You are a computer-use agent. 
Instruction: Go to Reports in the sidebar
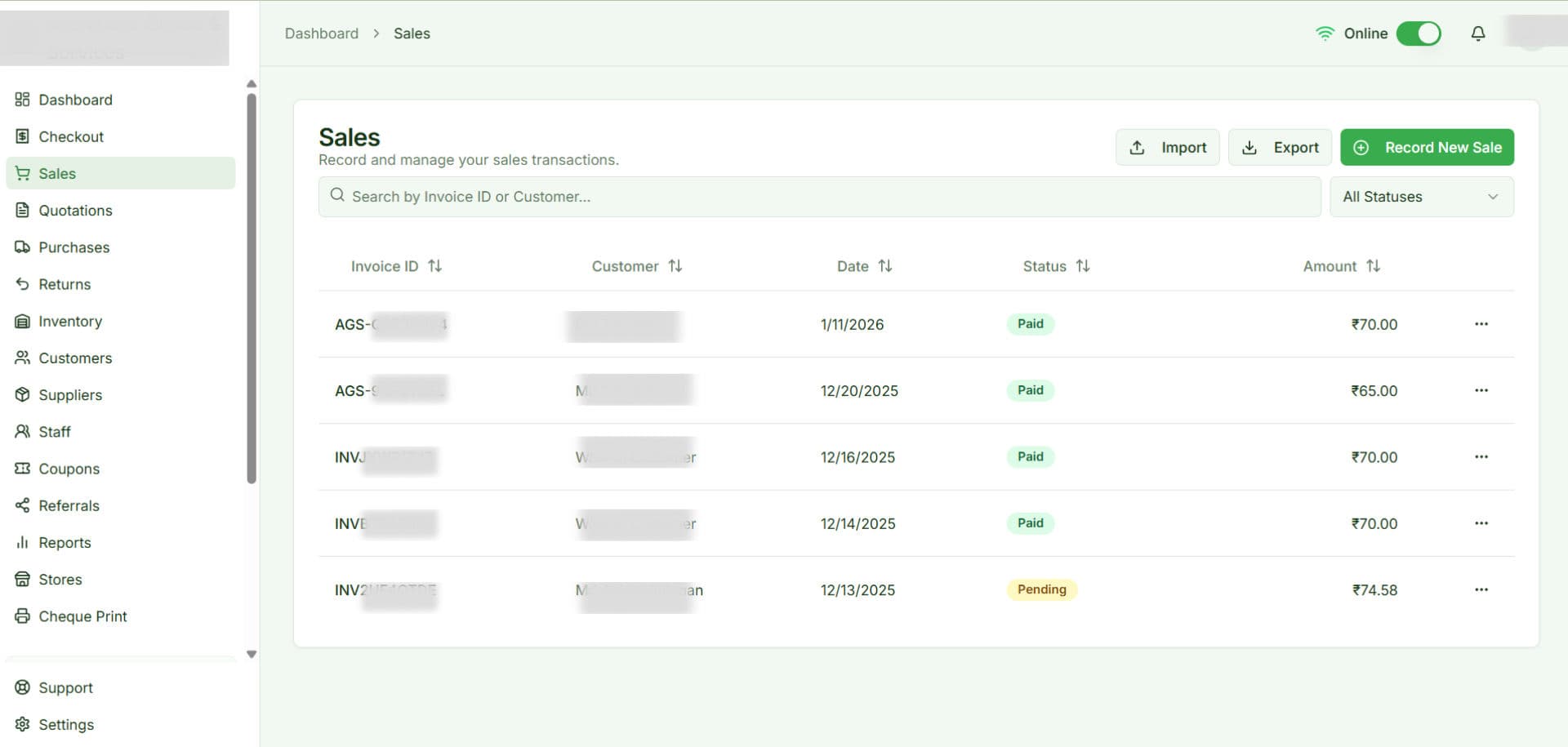(x=65, y=543)
